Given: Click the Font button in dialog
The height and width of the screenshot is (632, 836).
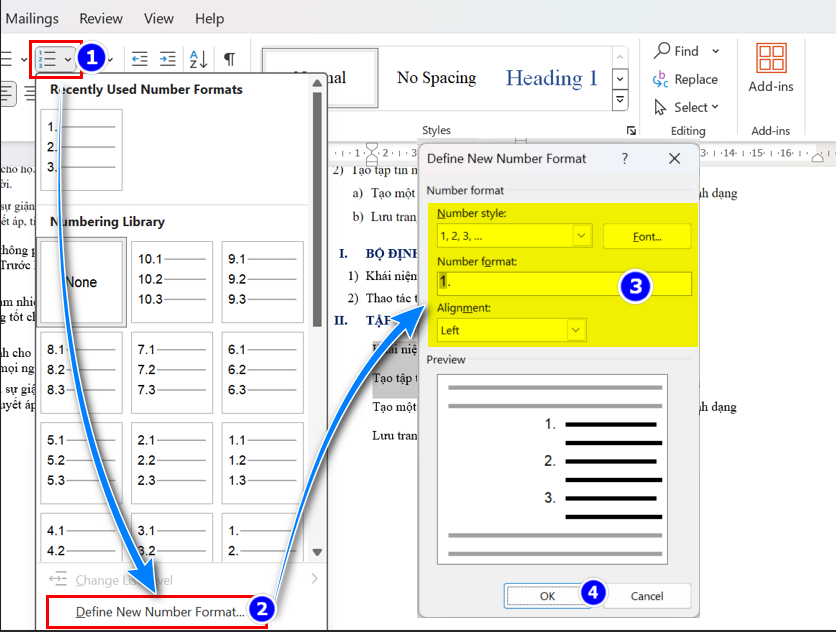Looking at the screenshot, I should [647, 236].
